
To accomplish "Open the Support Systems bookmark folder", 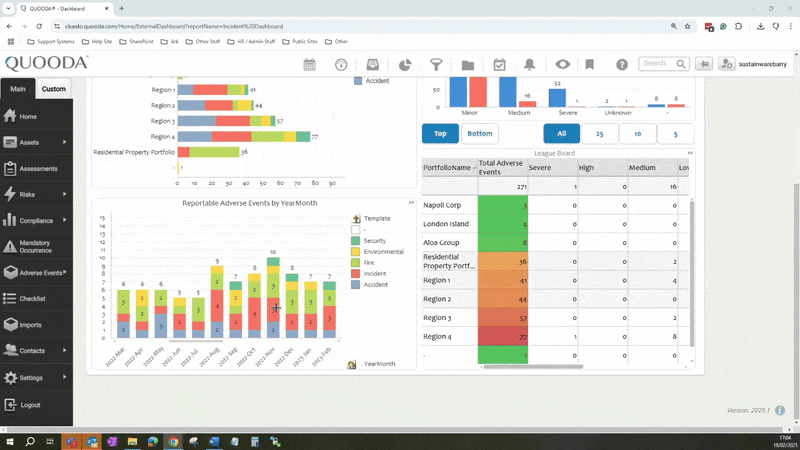I will pyautogui.click(x=51, y=41).
